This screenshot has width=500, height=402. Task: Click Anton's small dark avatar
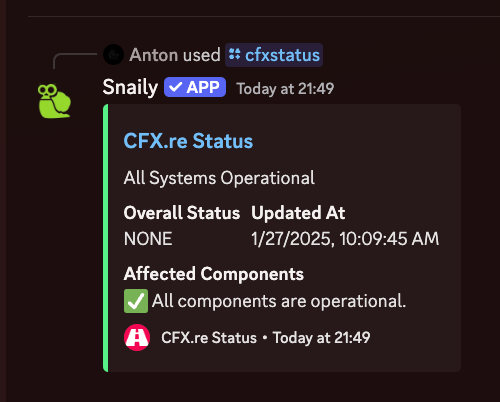[x=113, y=55]
